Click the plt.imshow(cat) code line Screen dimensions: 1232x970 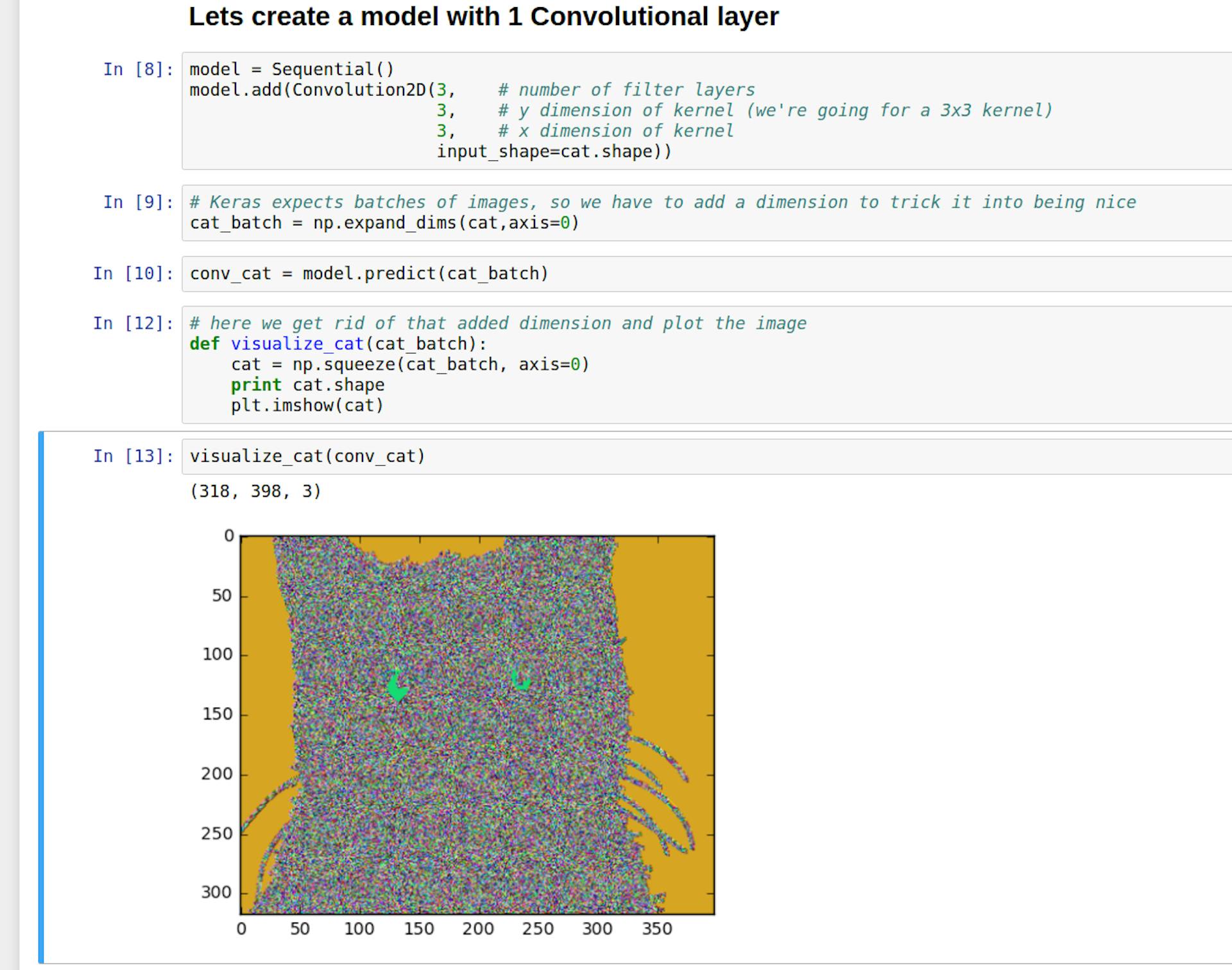(x=307, y=405)
